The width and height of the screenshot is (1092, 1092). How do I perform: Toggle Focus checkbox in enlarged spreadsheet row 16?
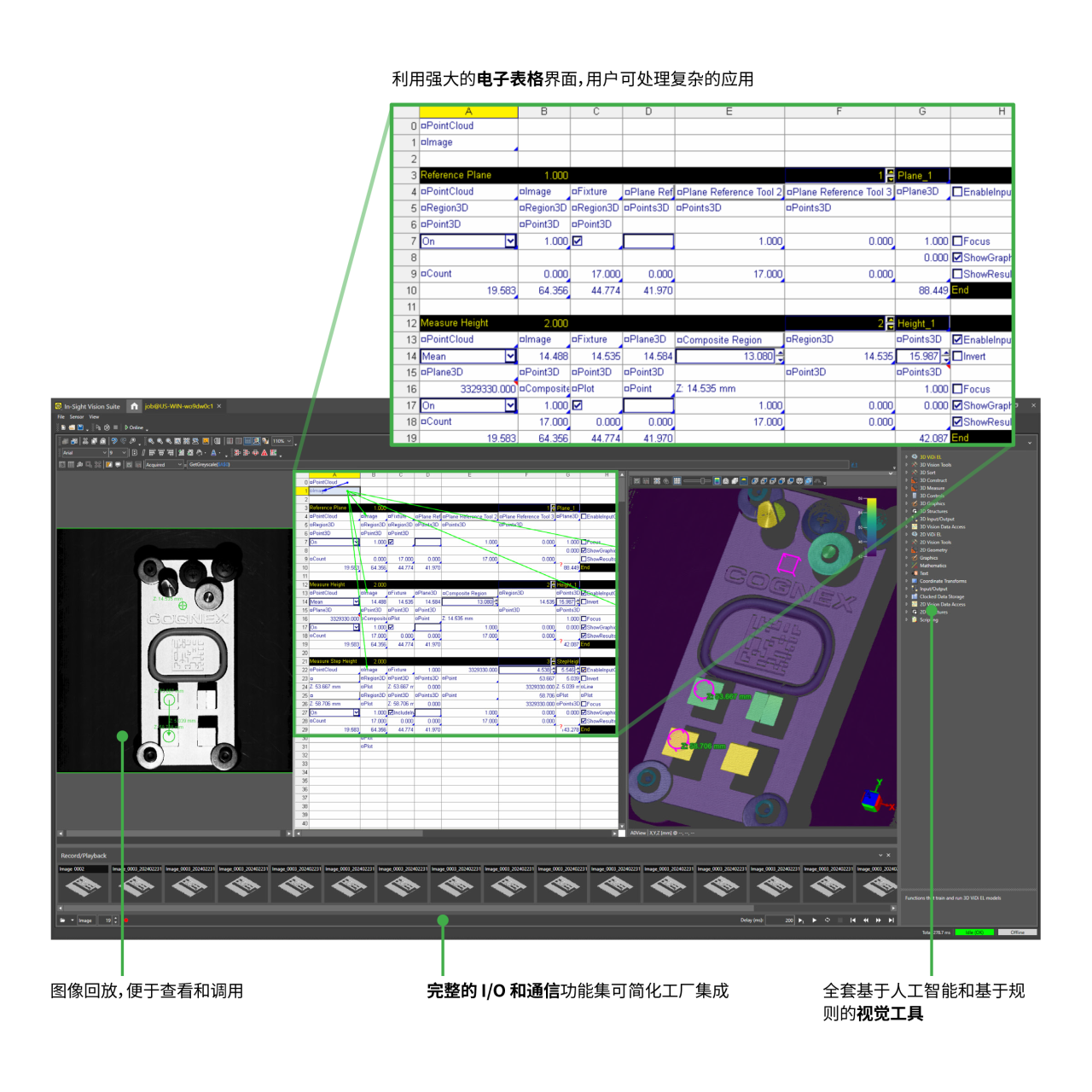(x=957, y=389)
